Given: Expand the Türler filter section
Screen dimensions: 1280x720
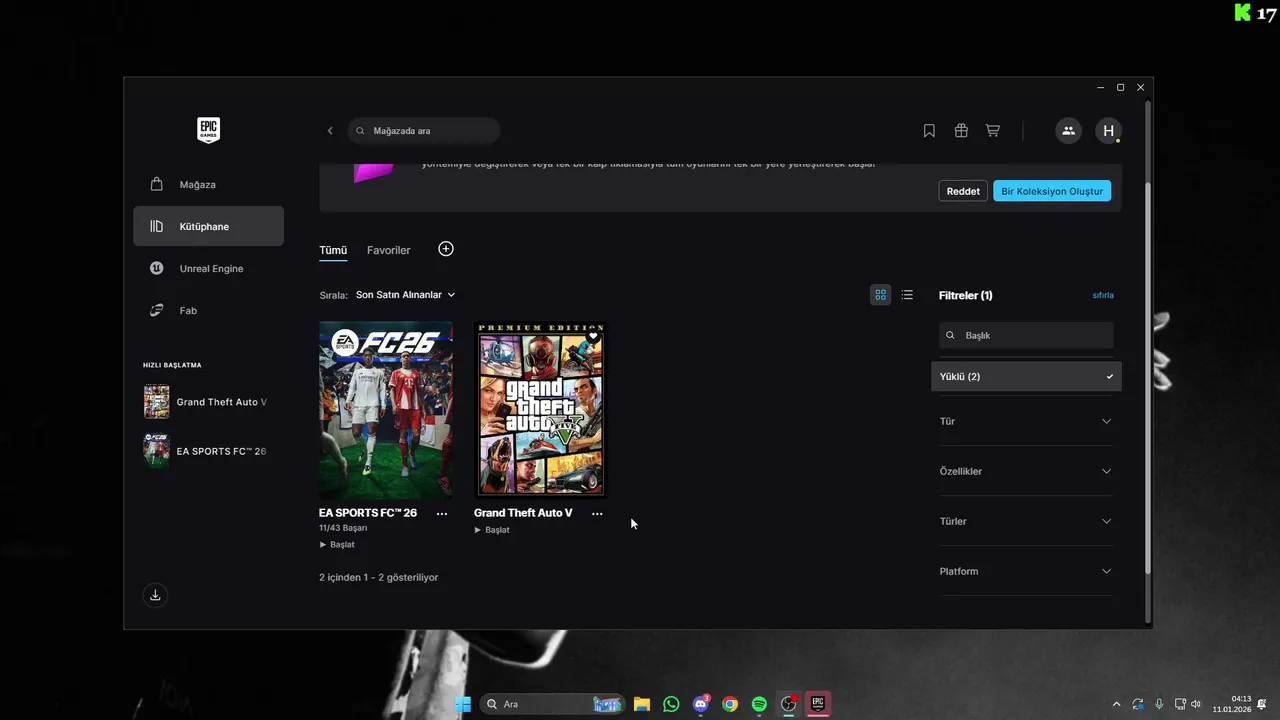Looking at the screenshot, I should [x=1025, y=521].
